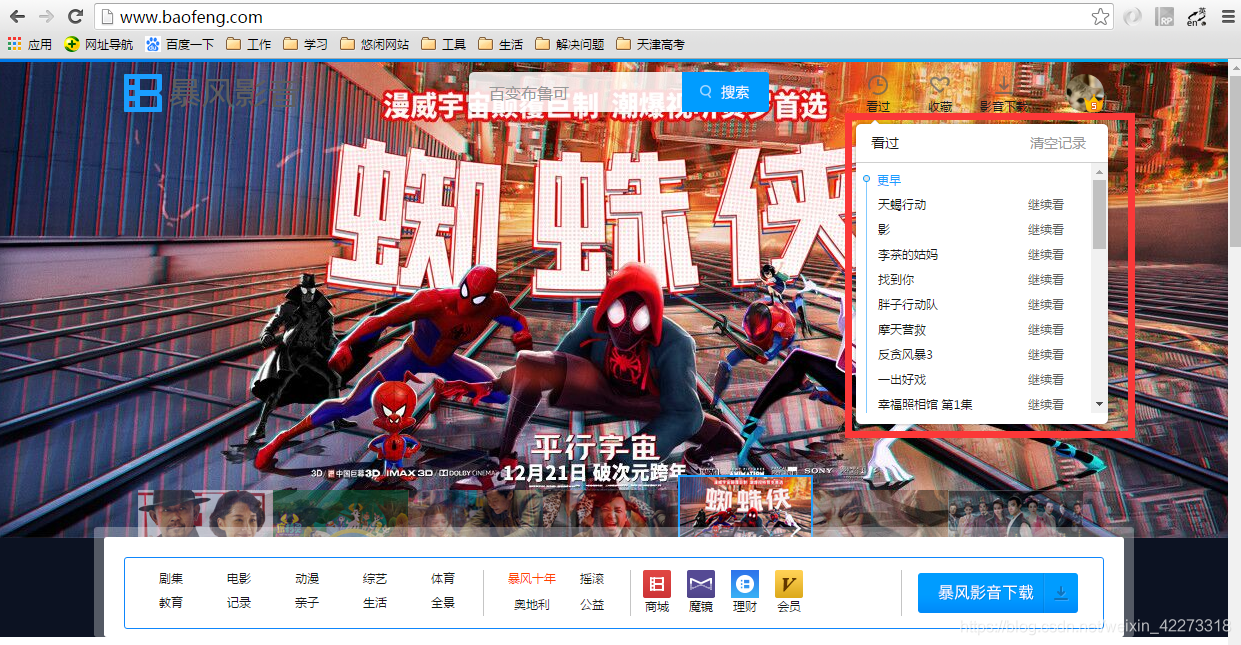Open 幸福照相馆 第1集 history entry

tap(925, 405)
